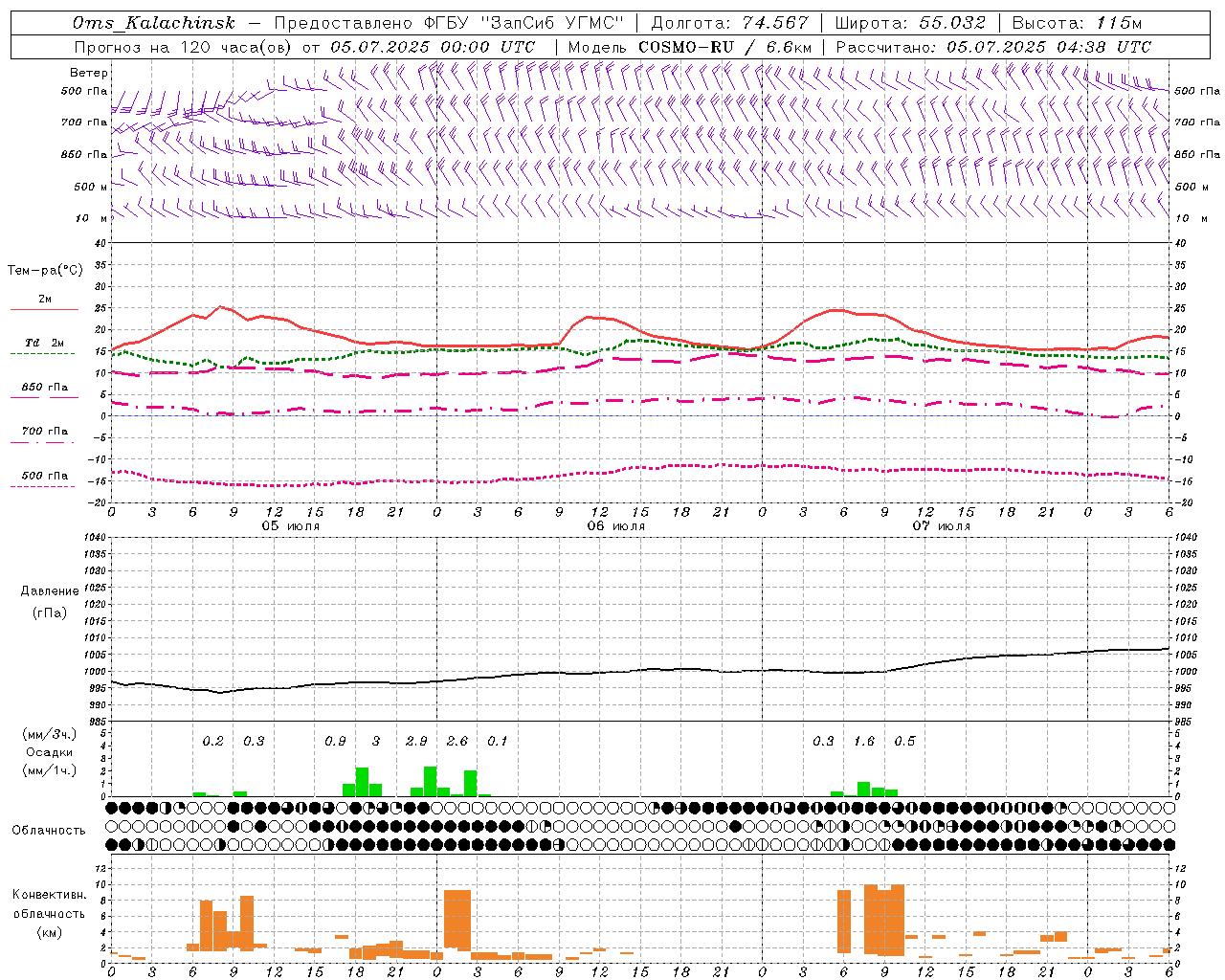1225x980 pixels.
Task: Click the Ветер wind section label
Action: pos(88,73)
